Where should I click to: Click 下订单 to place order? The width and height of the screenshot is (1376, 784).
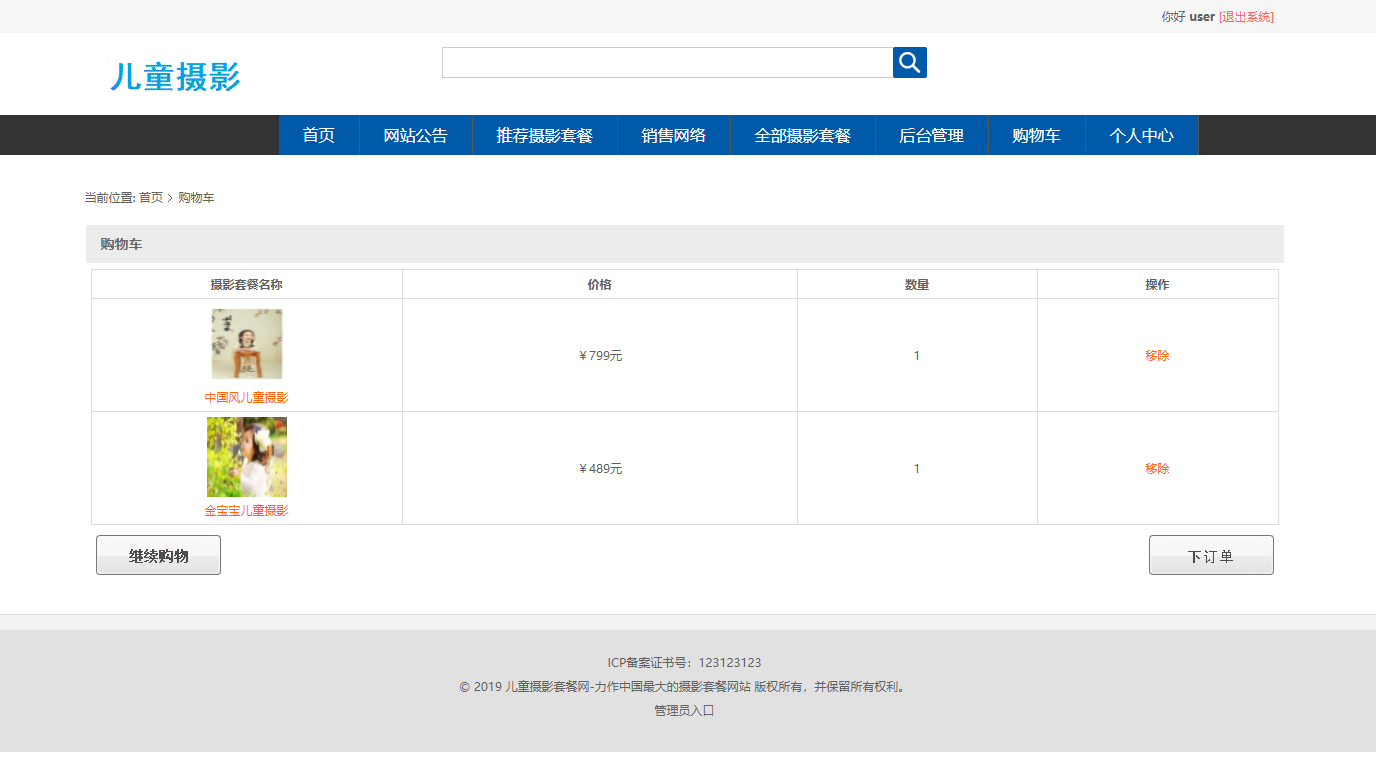(1210, 554)
